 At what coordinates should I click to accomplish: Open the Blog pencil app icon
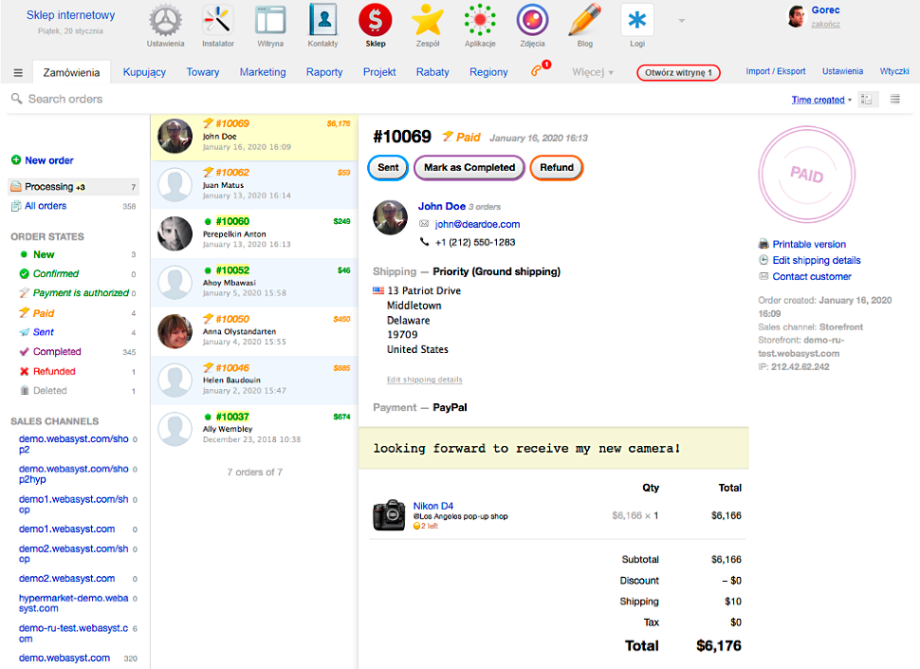(x=585, y=21)
